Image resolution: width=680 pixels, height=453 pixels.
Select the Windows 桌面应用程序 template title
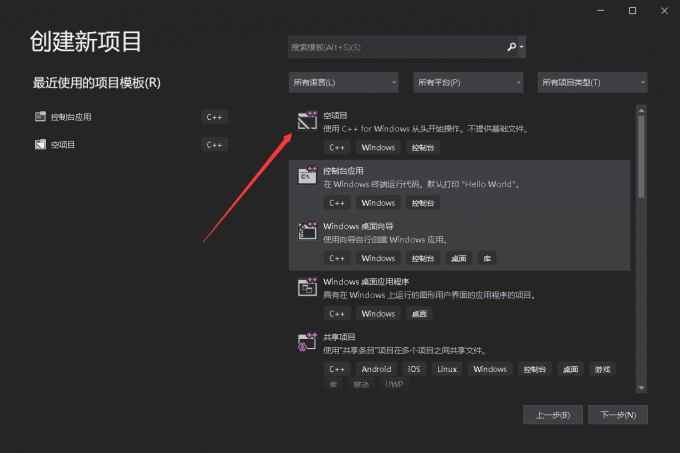(x=366, y=282)
